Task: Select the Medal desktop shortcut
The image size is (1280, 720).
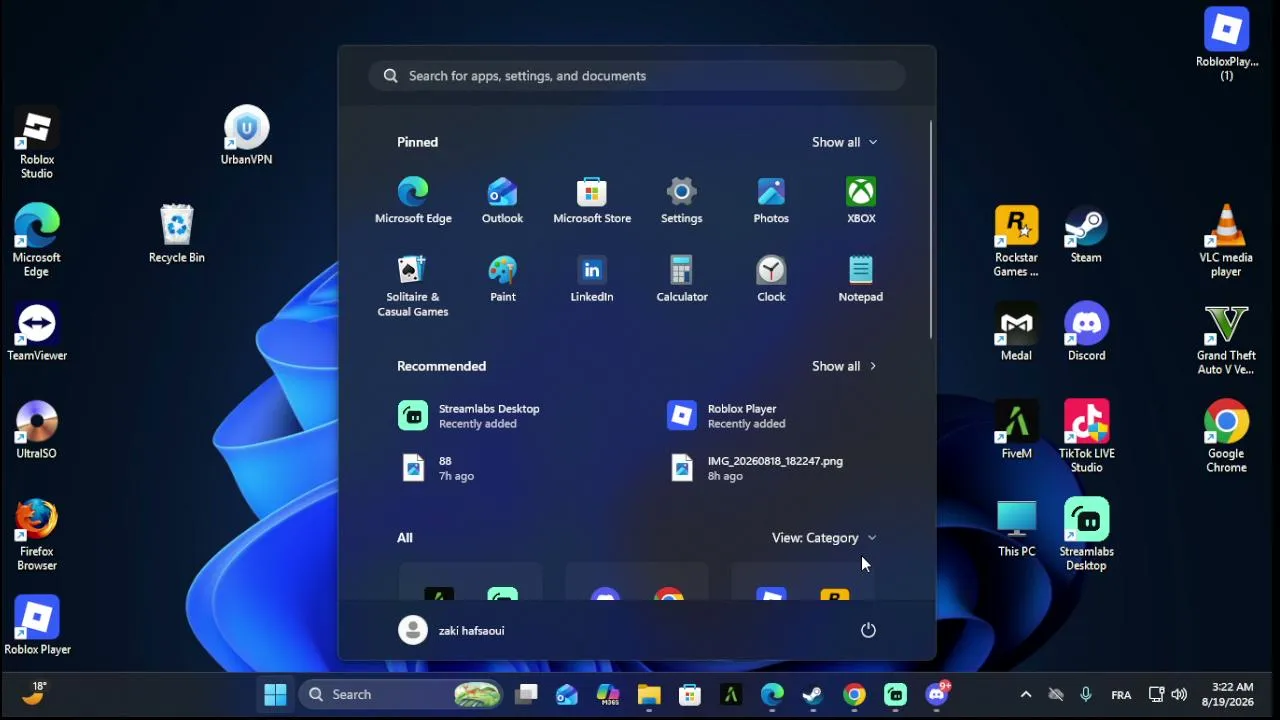Action: (1016, 332)
